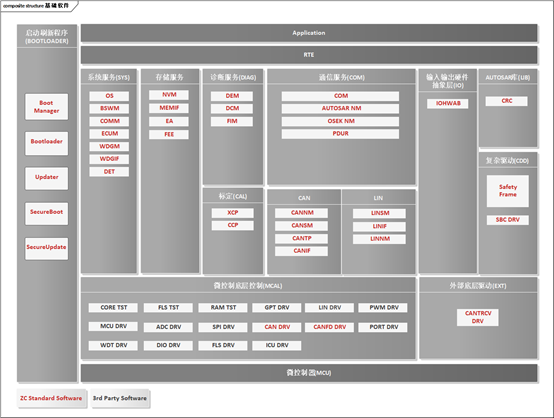
Task: Select the CORE TST driver
Action: [113, 307]
